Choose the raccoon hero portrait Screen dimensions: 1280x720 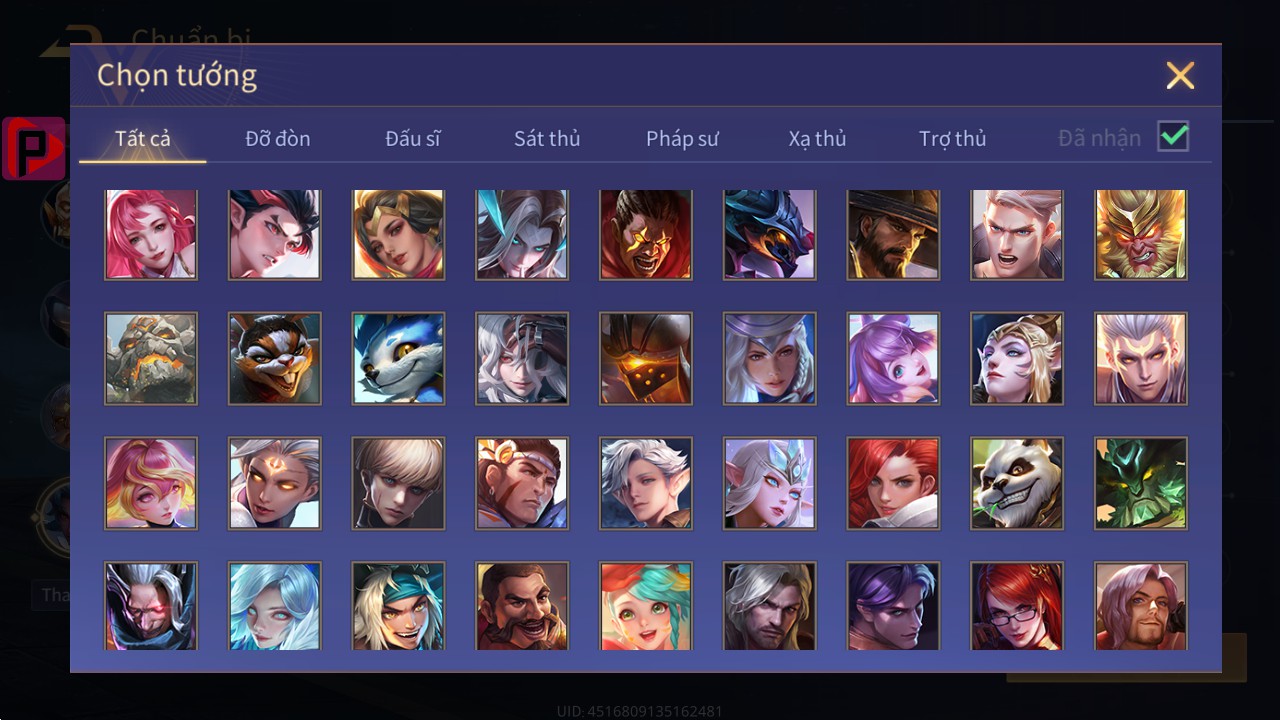click(x=275, y=358)
